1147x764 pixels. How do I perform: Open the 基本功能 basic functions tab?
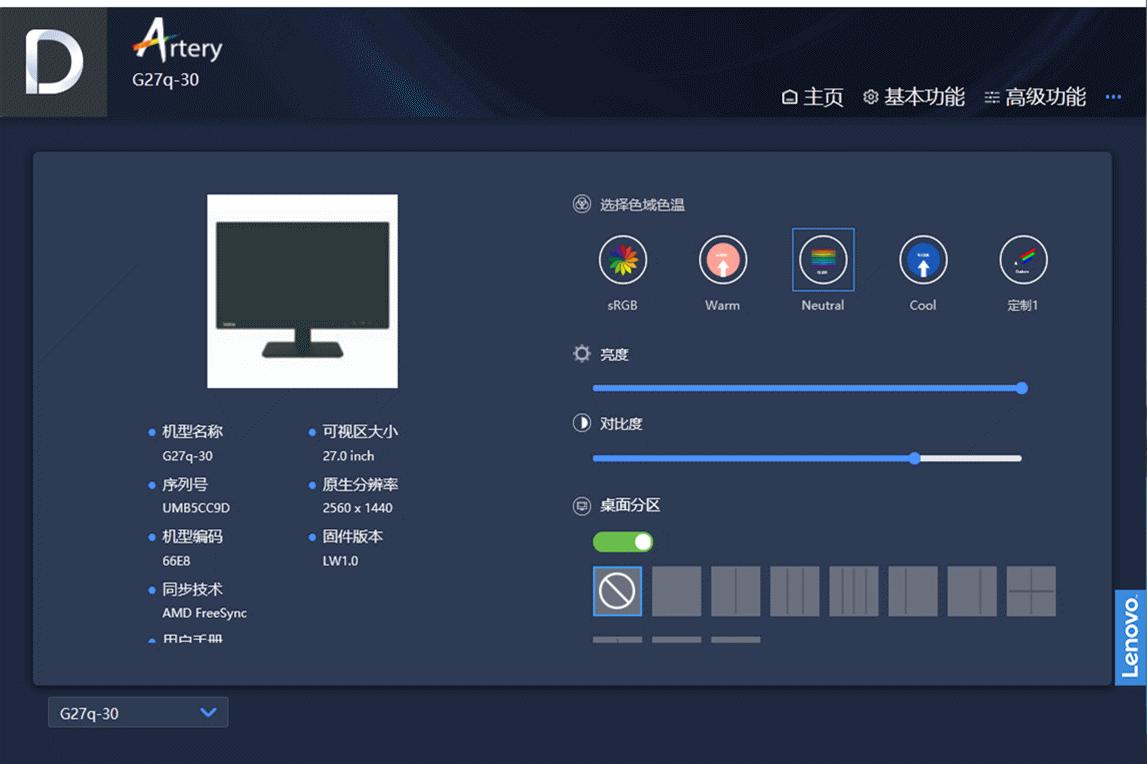tap(914, 97)
